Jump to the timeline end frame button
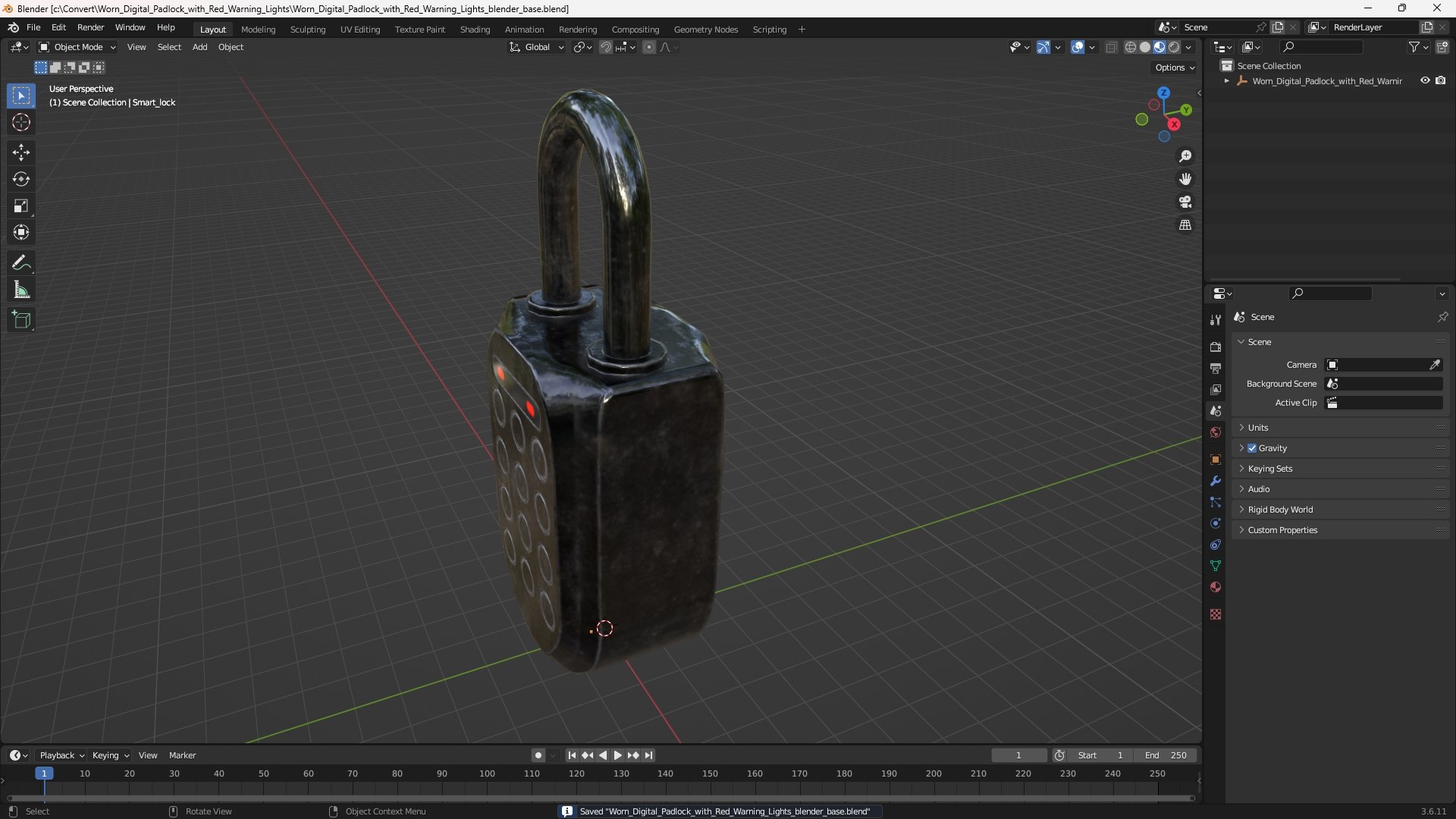 point(648,755)
